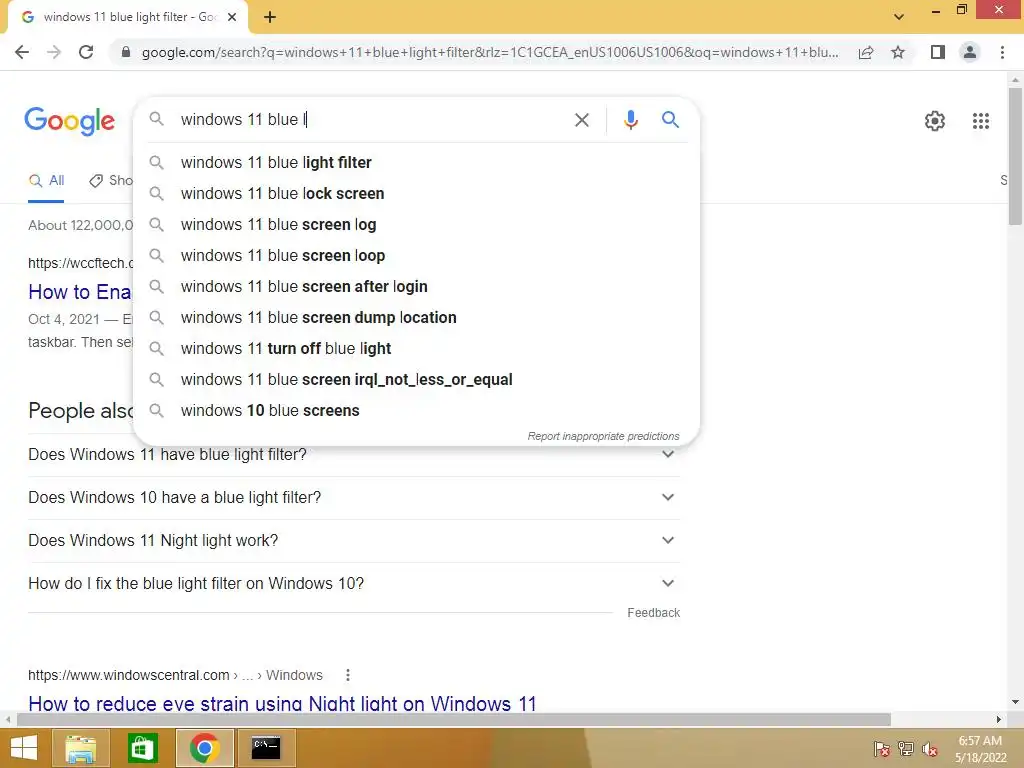The height and width of the screenshot is (768, 1024).
Task: Share this page via share icon
Action: [866, 52]
